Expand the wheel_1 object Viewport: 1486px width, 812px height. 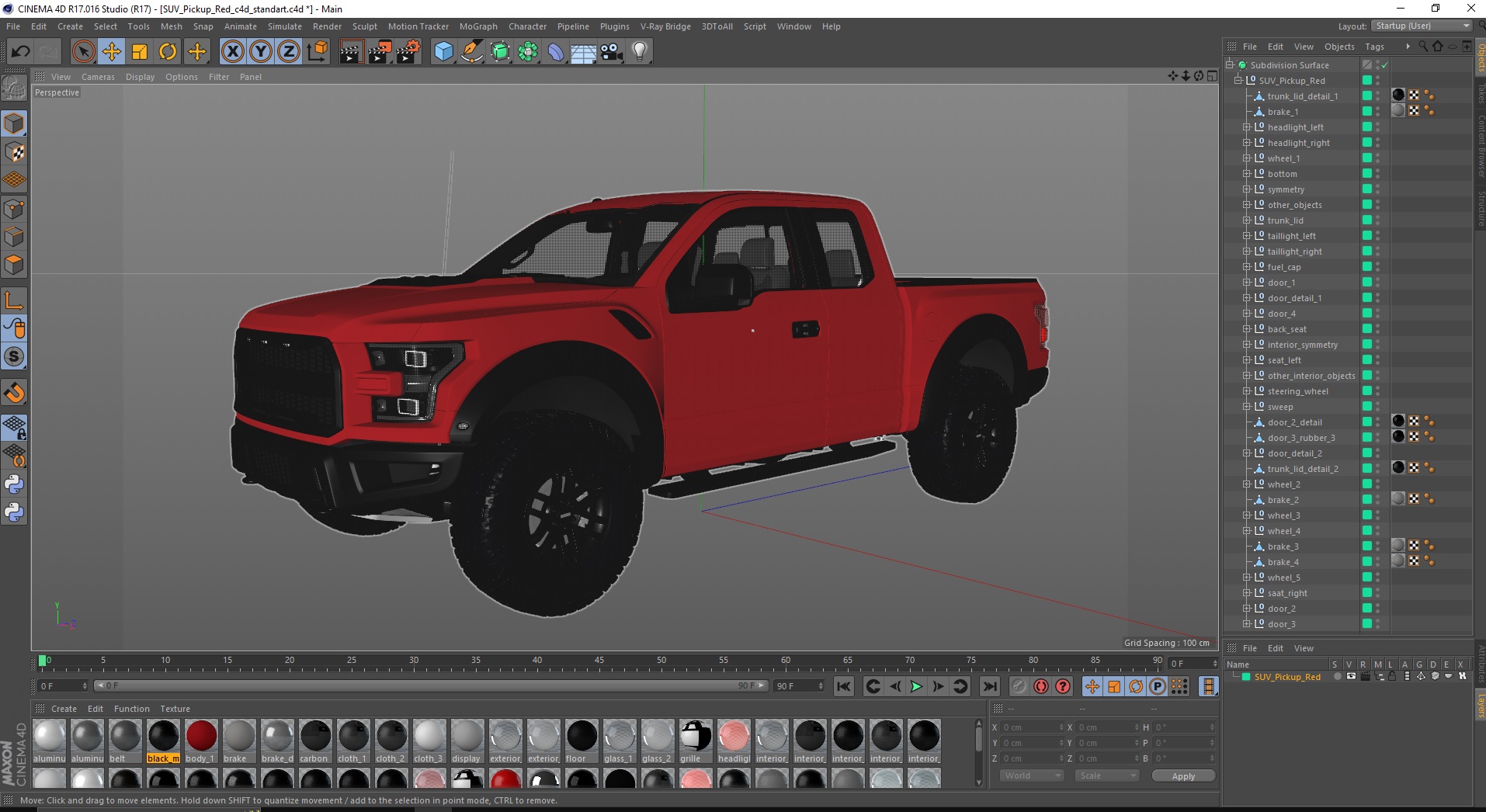tap(1247, 158)
